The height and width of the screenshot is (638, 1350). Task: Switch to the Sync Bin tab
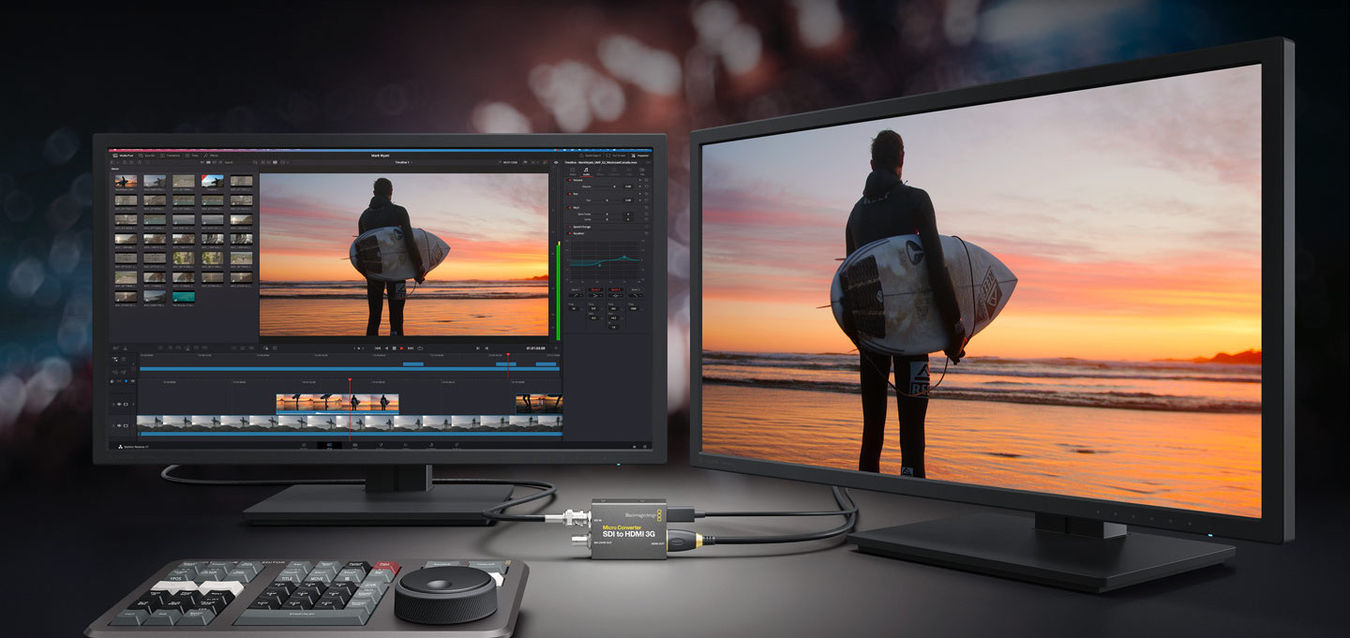(x=146, y=156)
